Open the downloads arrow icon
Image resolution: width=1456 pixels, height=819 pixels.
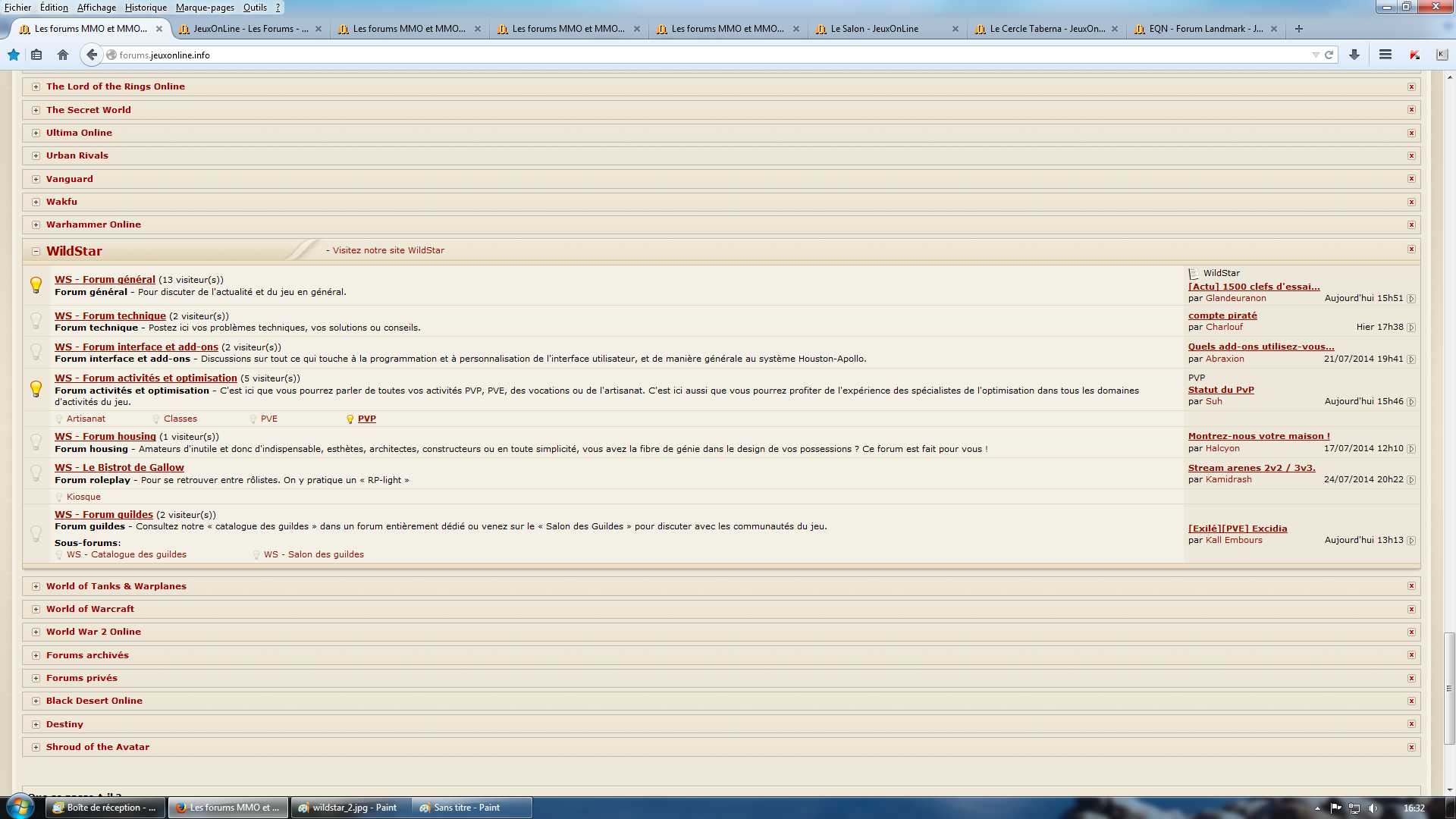[x=1354, y=55]
